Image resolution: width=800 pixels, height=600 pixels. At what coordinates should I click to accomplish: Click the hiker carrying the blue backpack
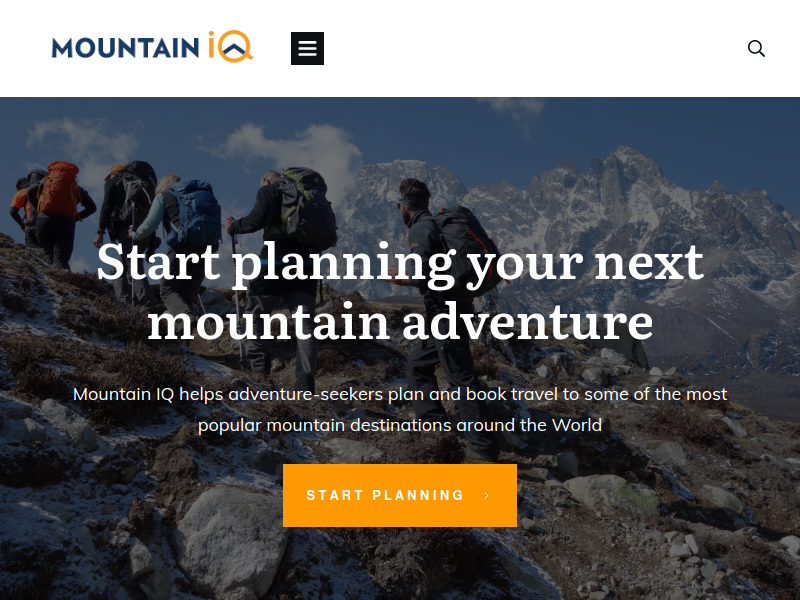185,230
